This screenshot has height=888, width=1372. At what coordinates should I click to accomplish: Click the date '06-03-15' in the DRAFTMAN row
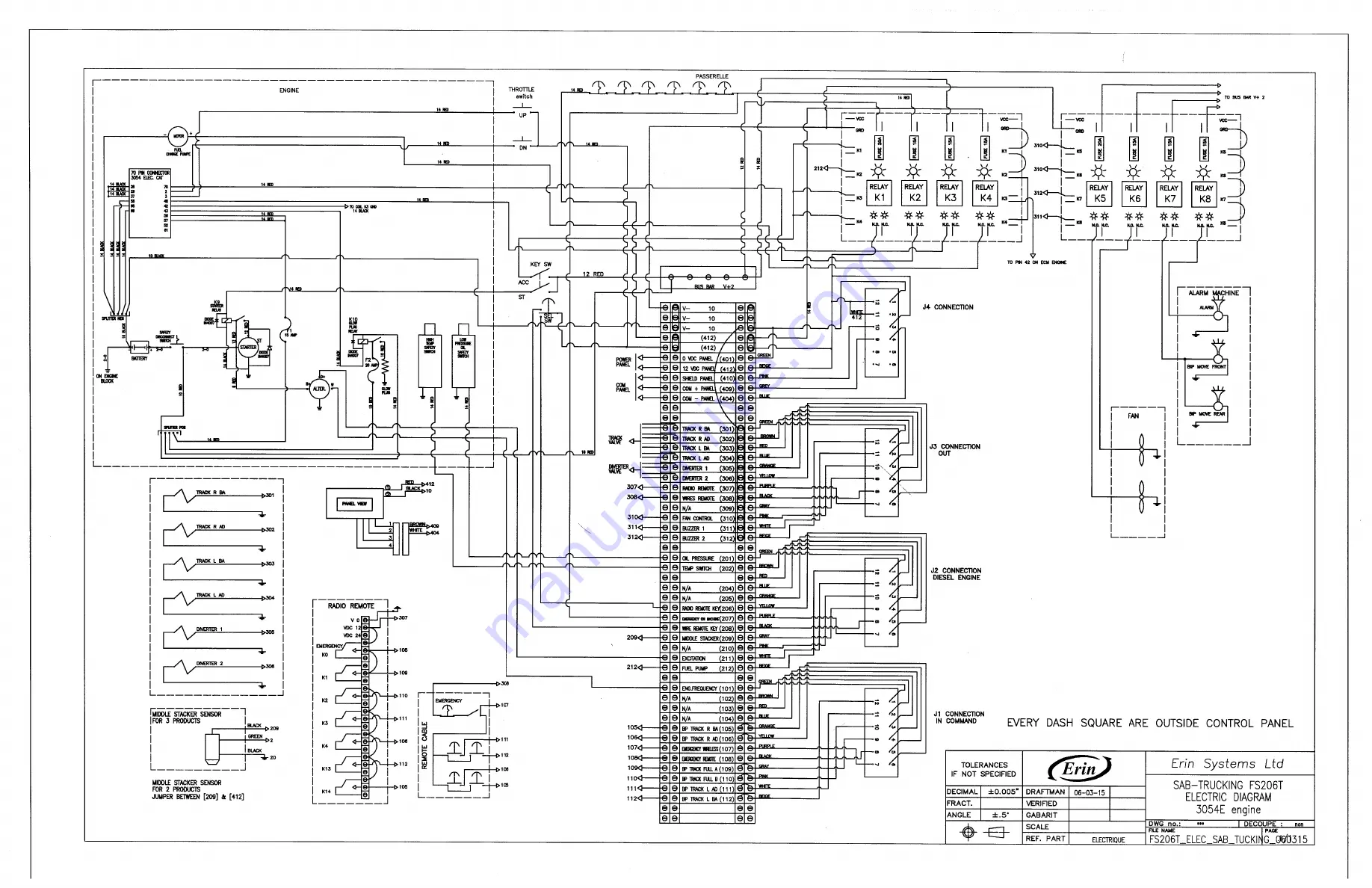point(1090,792)
